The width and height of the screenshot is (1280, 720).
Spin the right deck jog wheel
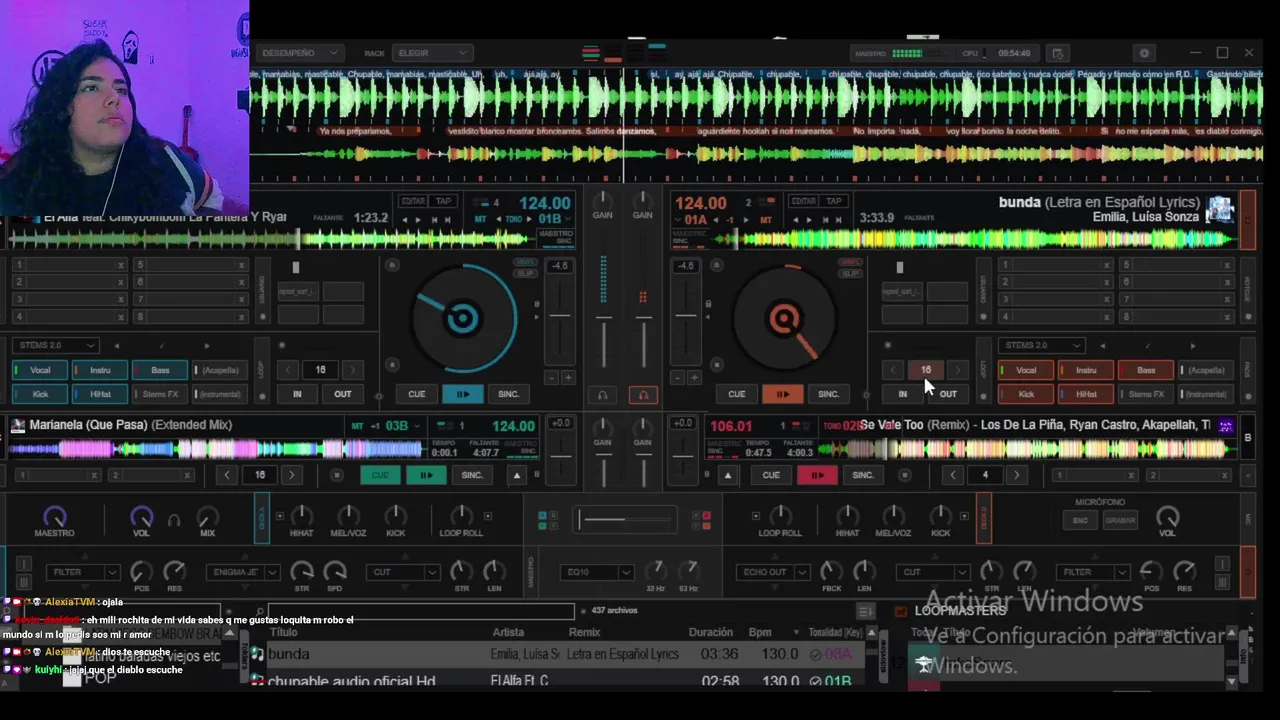click(x=784, y=319)
